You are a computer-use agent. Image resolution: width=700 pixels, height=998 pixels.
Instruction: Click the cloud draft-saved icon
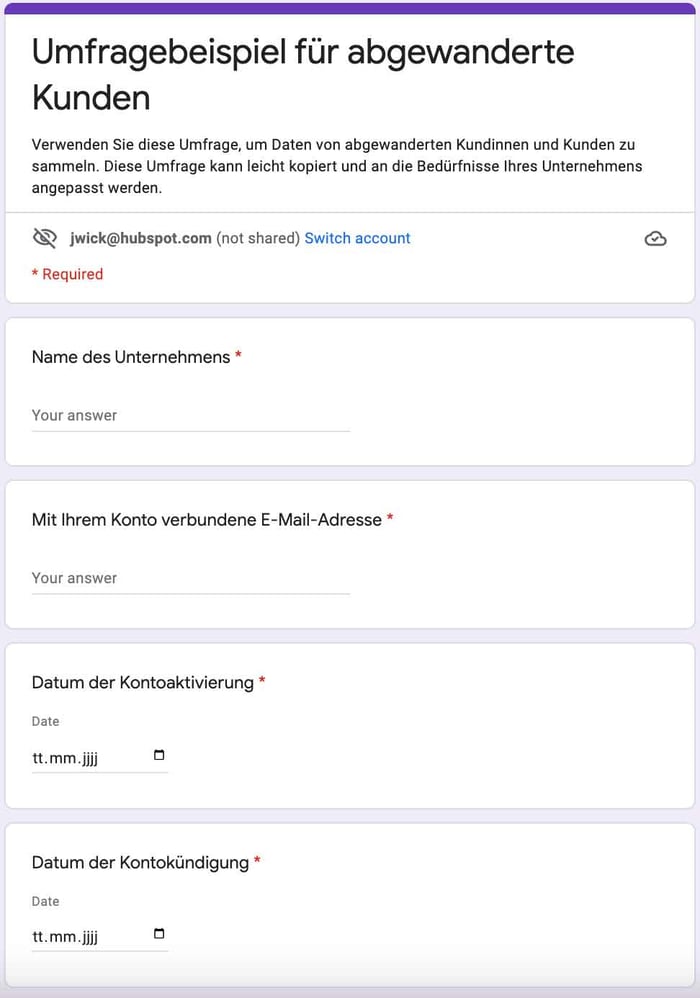click(x=655, y=239)
